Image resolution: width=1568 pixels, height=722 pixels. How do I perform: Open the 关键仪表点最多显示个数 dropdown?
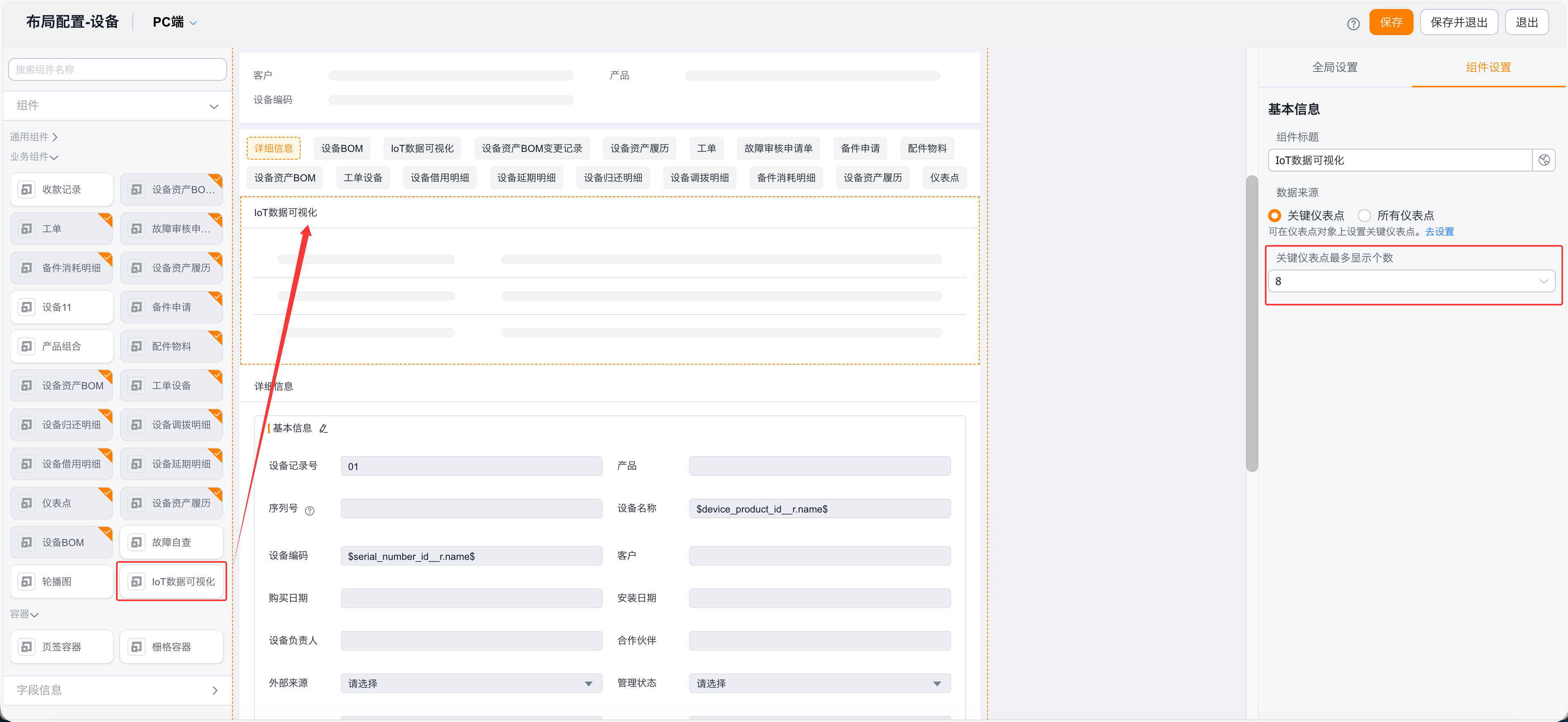[x=1411, y=281]
